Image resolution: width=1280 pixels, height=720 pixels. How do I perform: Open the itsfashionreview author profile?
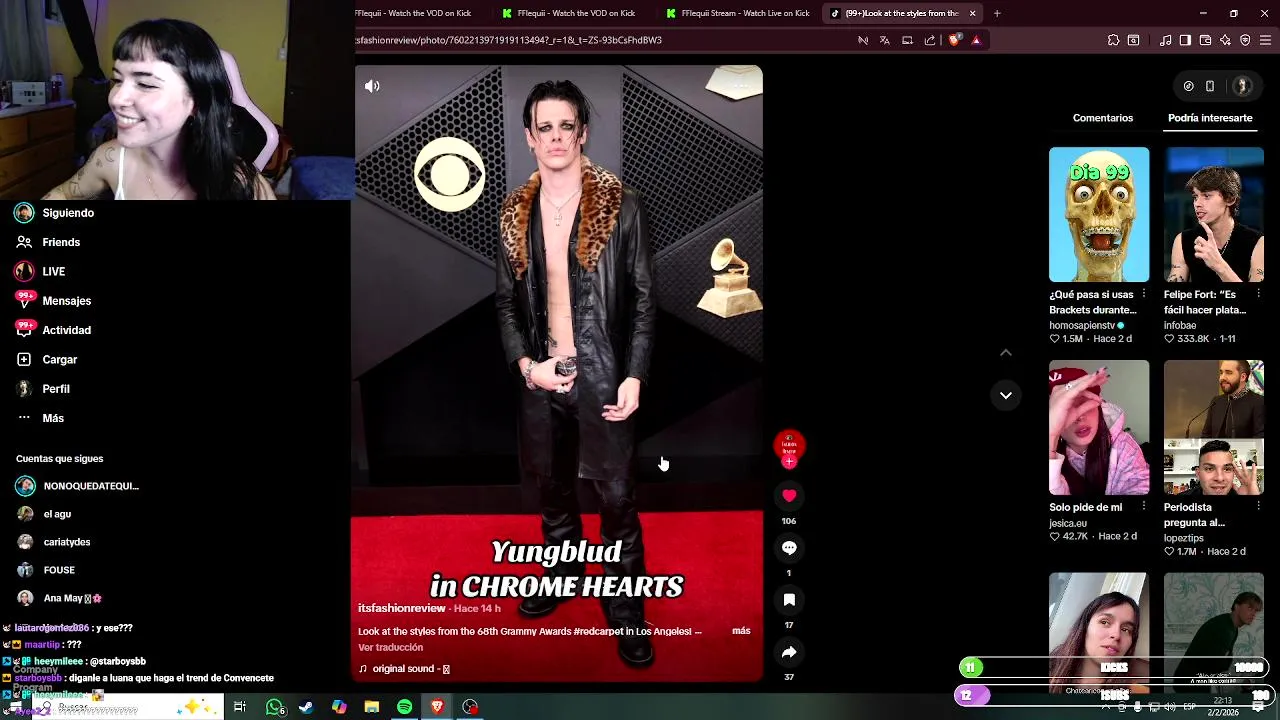tap(402, 608)
